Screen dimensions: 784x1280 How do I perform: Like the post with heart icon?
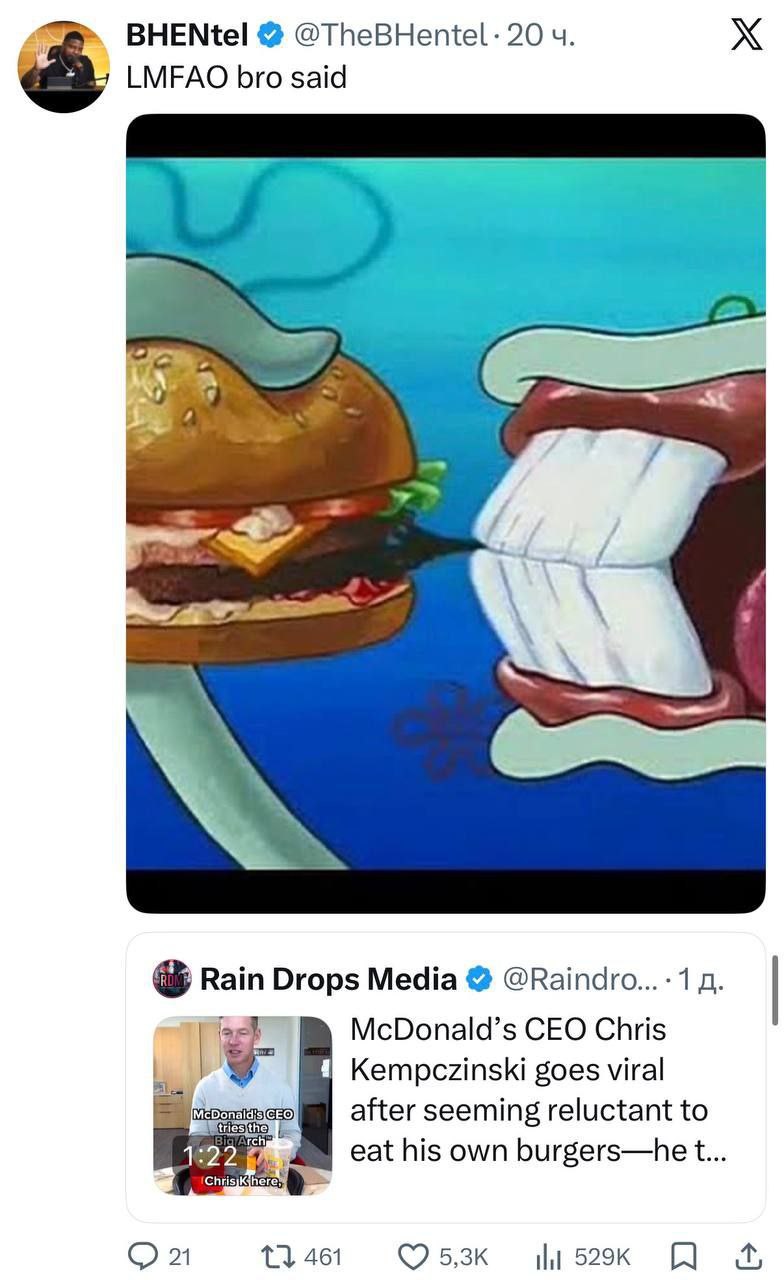tap(412, 1256)
